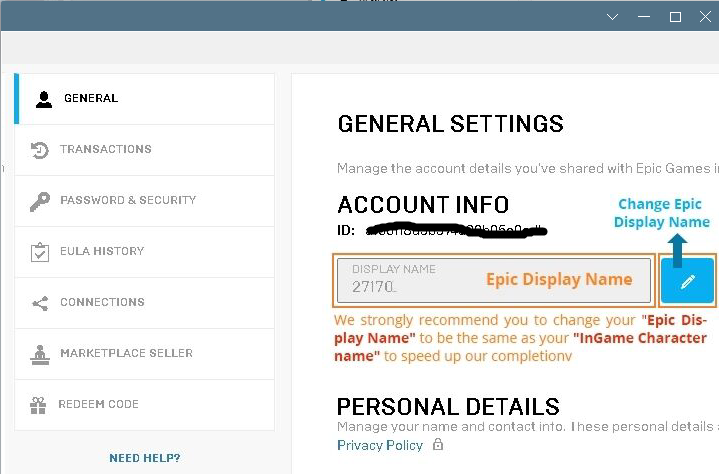Click the General person icon
Screen dimensions: 719x474
pyautogui.click(x=44, y=99)
